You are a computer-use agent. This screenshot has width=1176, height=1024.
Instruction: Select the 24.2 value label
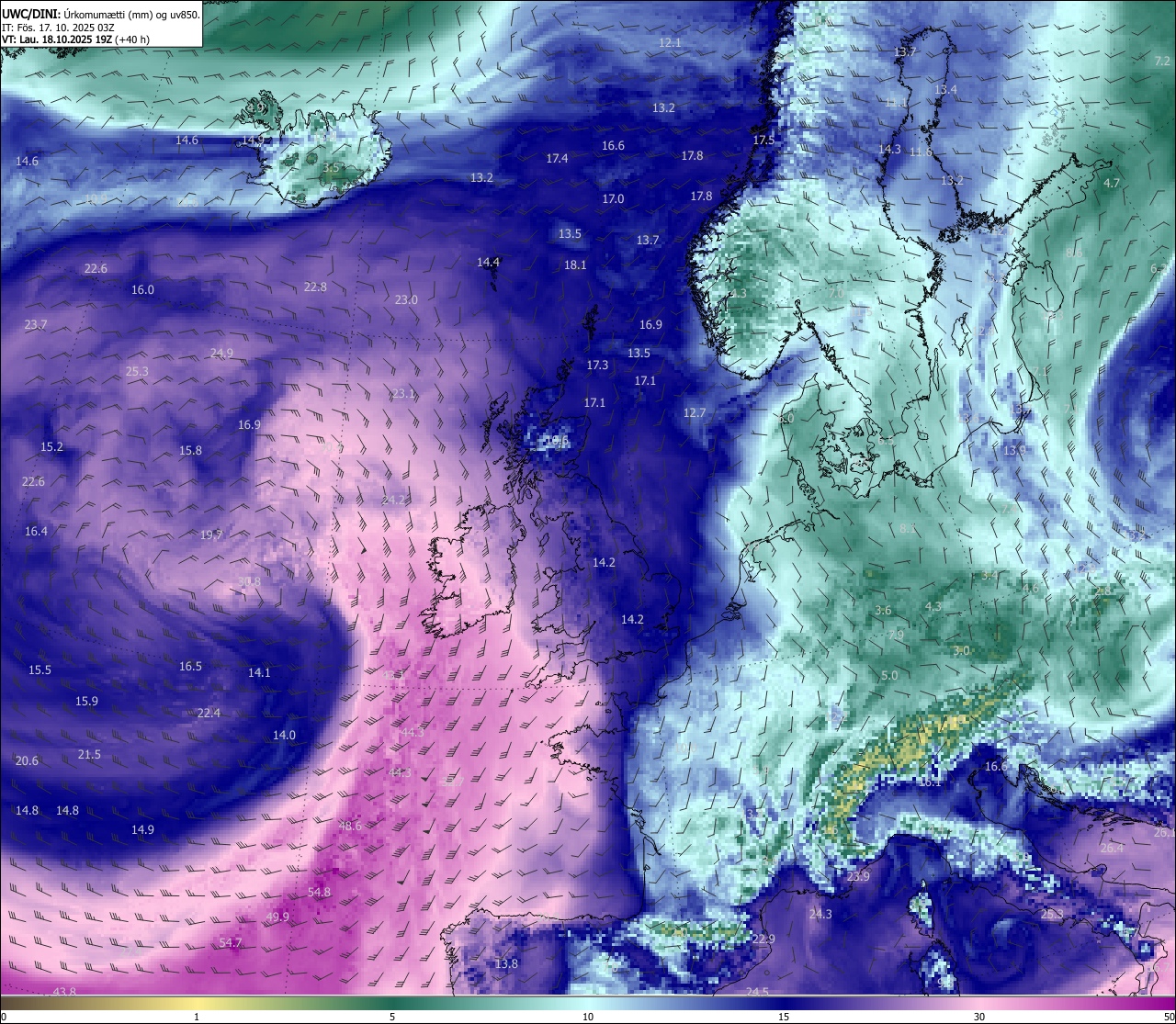click(394, 501)
